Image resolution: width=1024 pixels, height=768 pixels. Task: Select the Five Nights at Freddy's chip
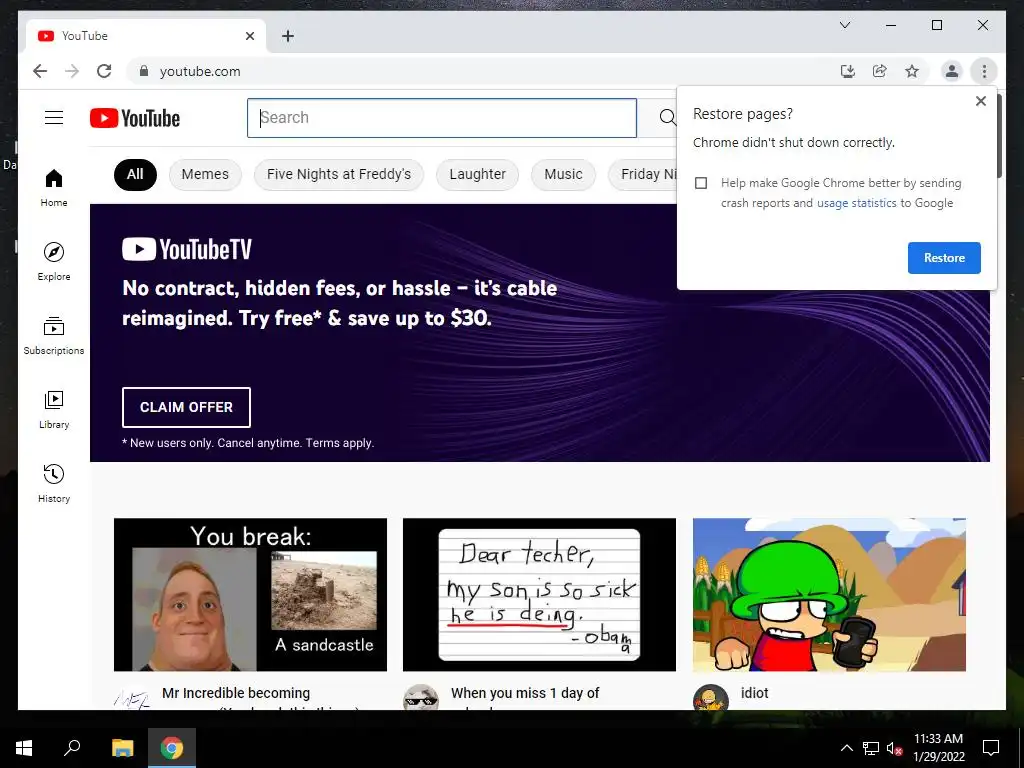click(338, 174)
